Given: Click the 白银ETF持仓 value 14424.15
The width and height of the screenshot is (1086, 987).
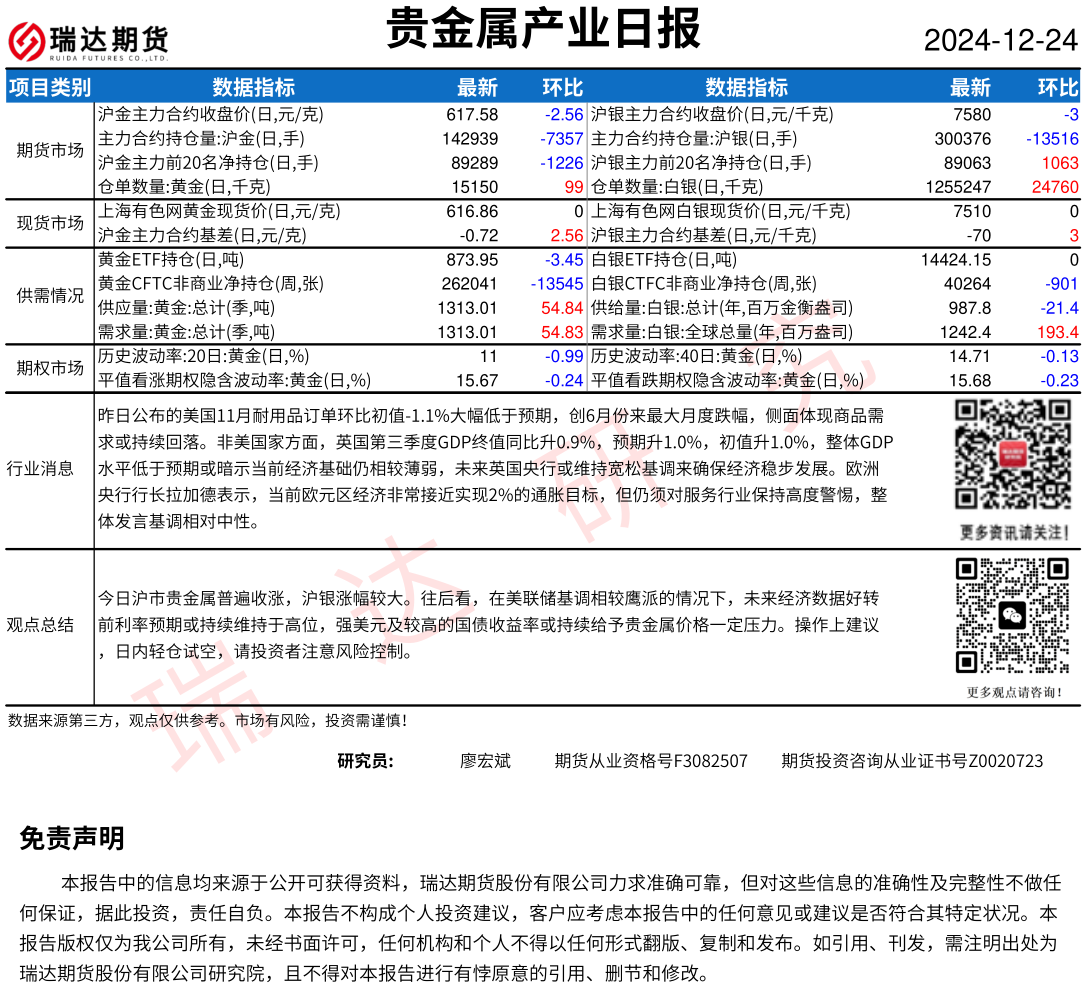Looking at the screenshot, I should (x=955, y=260).
